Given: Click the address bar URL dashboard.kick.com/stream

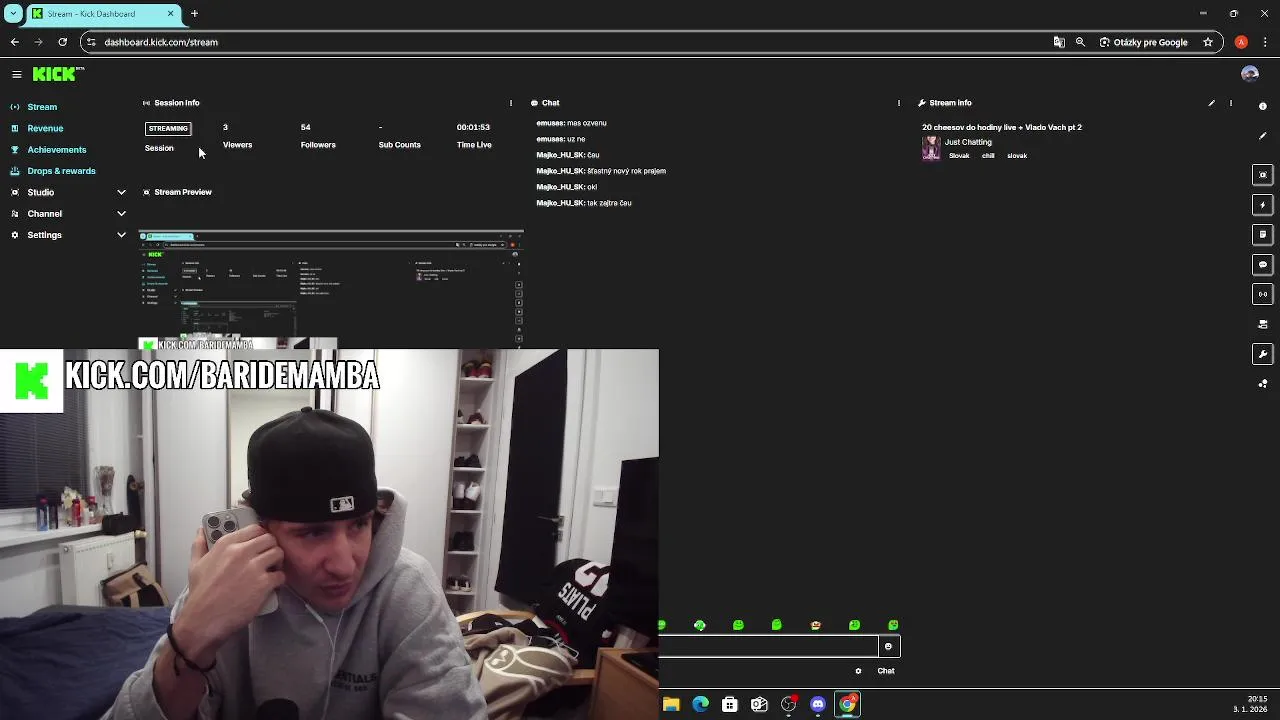Looking at the screenshot, I should tap(161, 42).
